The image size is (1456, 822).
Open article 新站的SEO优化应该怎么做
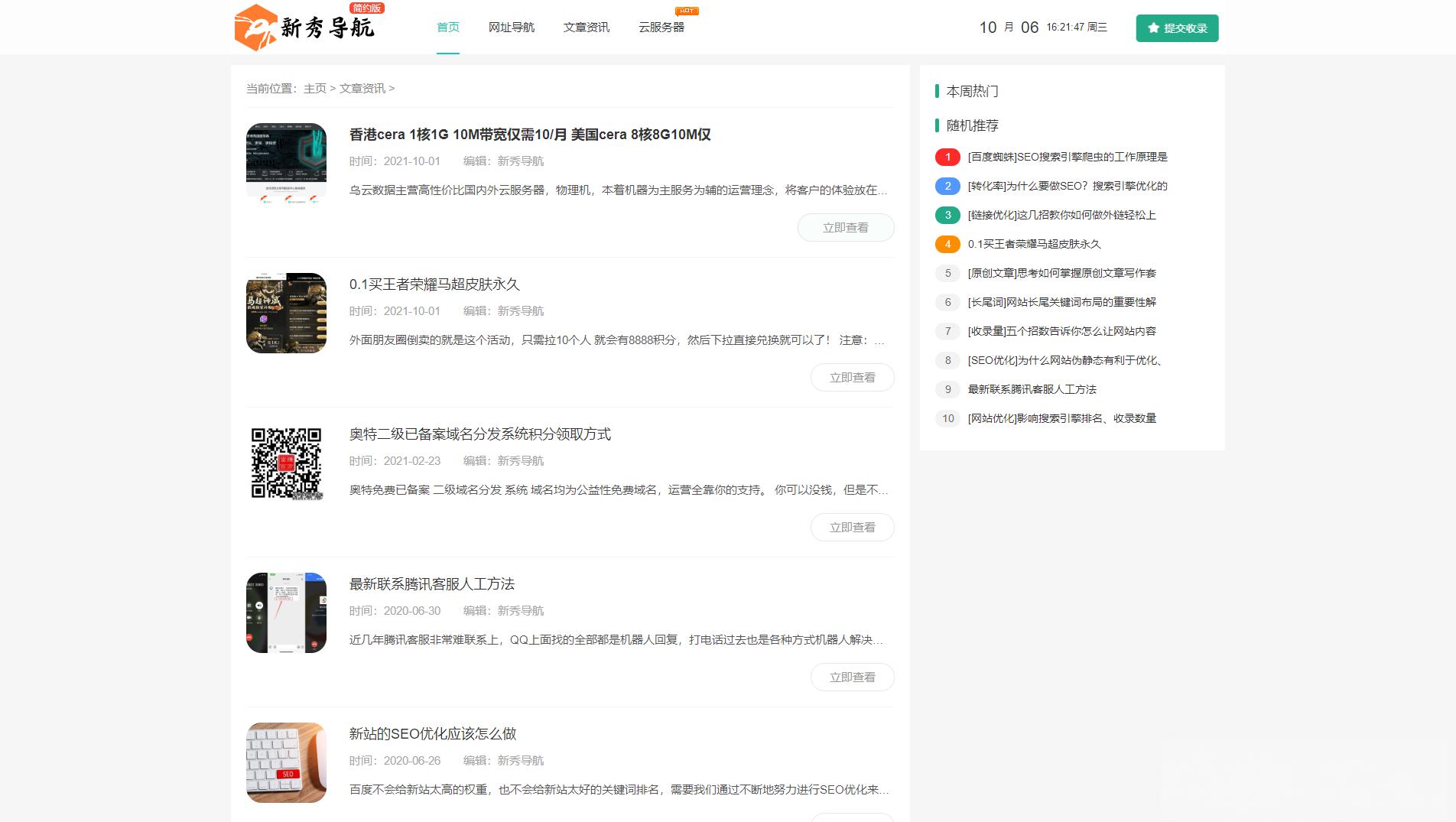coord(433,734)
